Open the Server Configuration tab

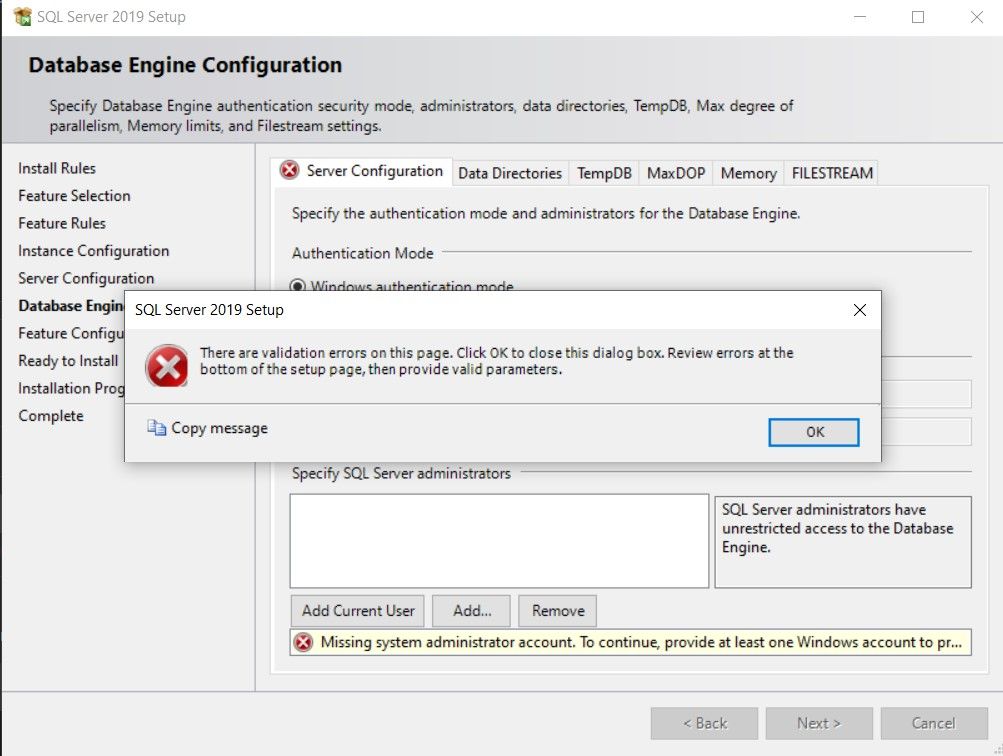tap(361, 171)
